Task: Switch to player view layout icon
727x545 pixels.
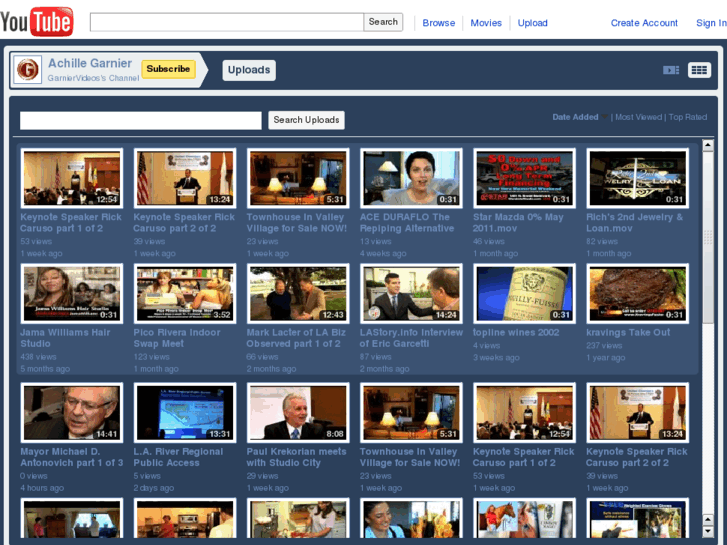Action: click(671, 70)
